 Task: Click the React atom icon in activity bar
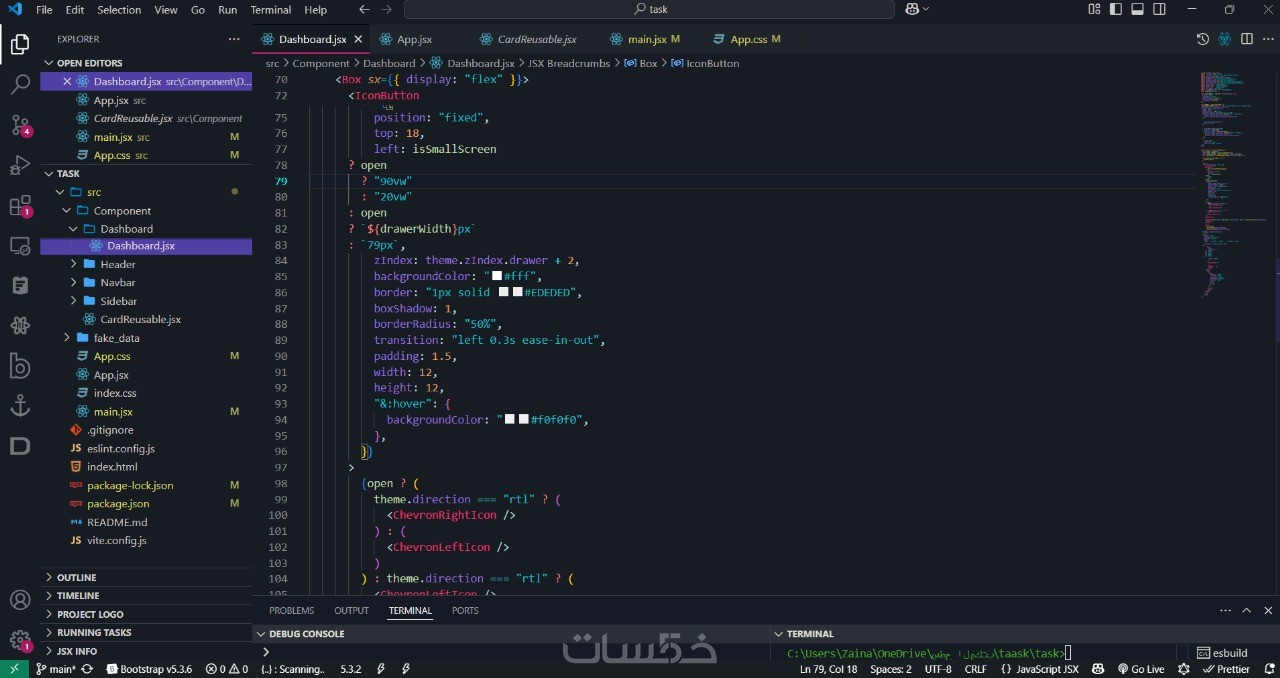pos(20,326)
